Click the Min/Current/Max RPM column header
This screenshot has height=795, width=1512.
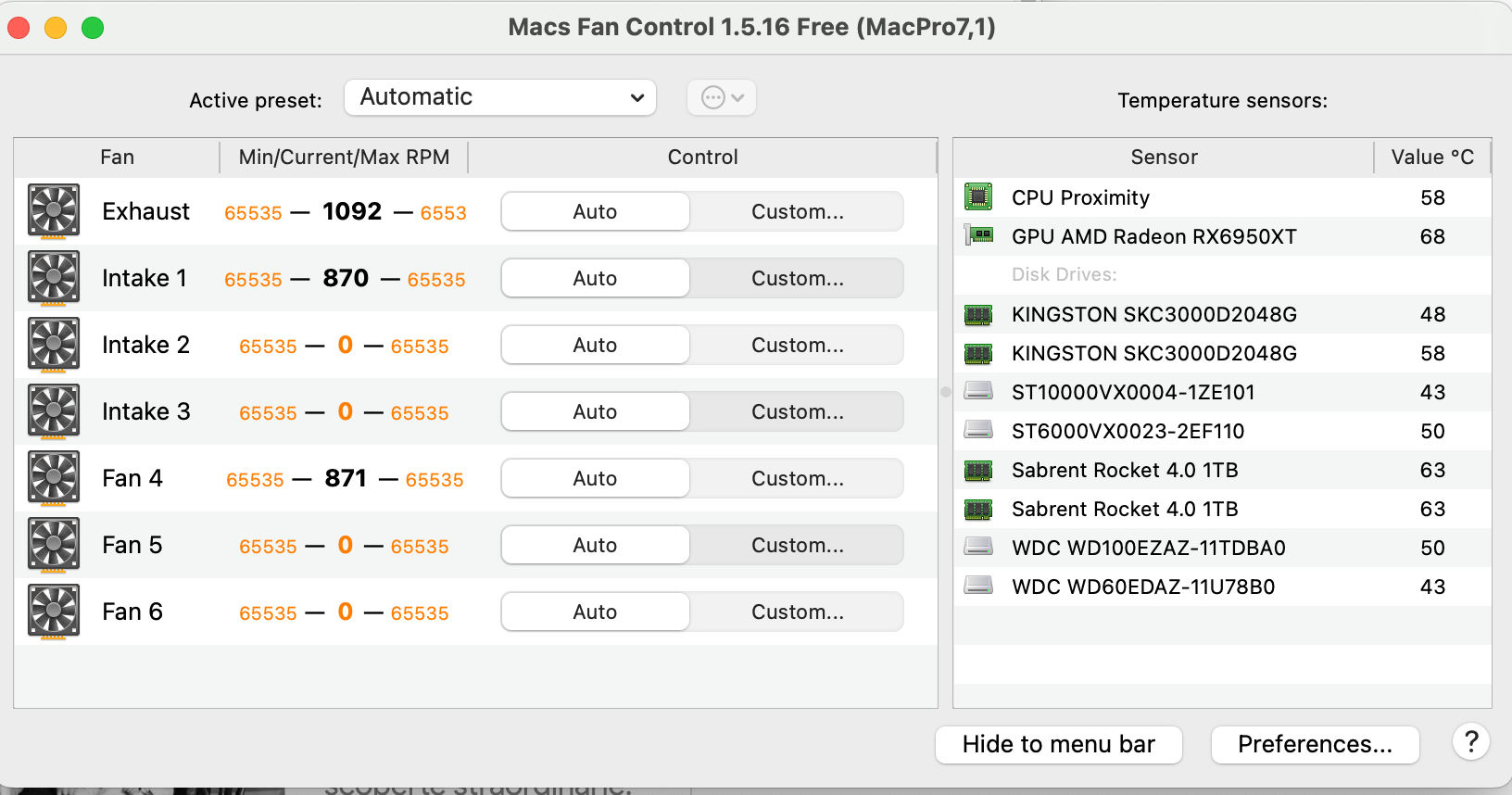[x=344, y=158]
